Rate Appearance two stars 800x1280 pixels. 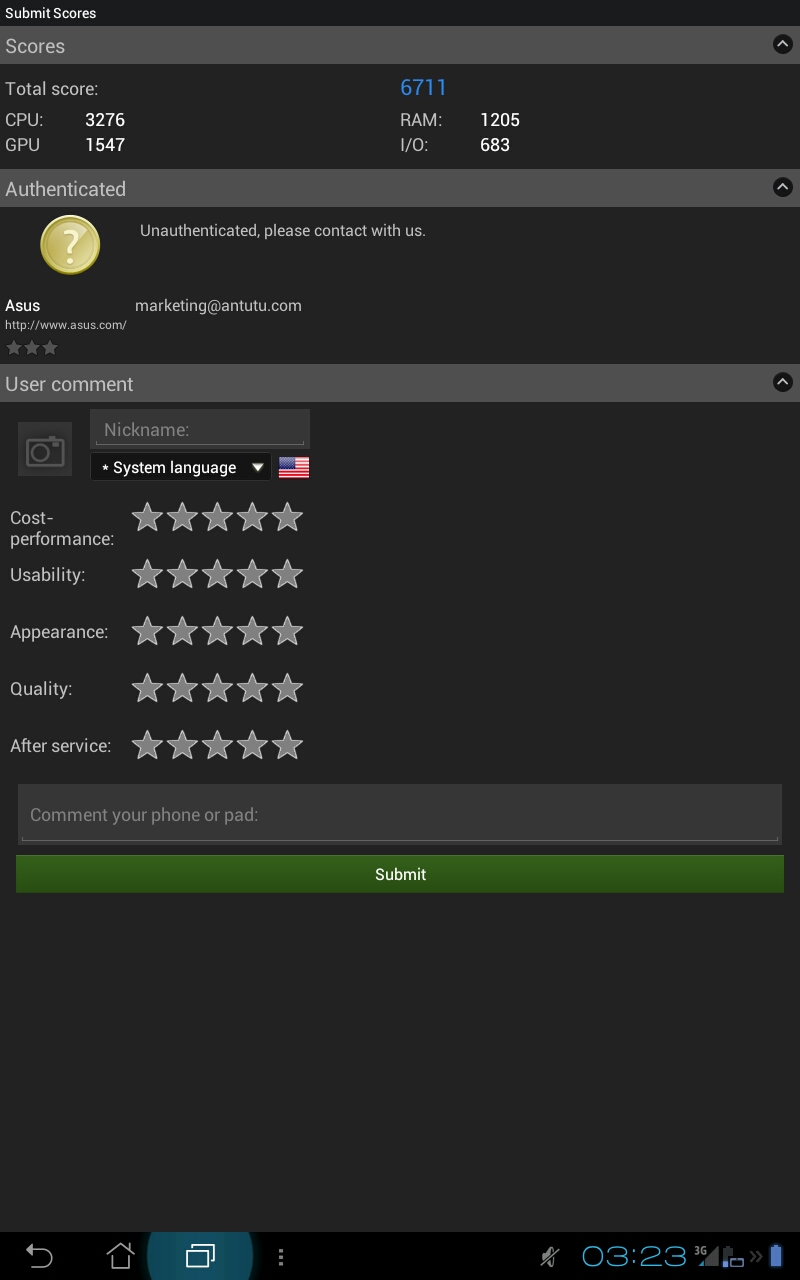pyautogui.click(x=182, y=631)
